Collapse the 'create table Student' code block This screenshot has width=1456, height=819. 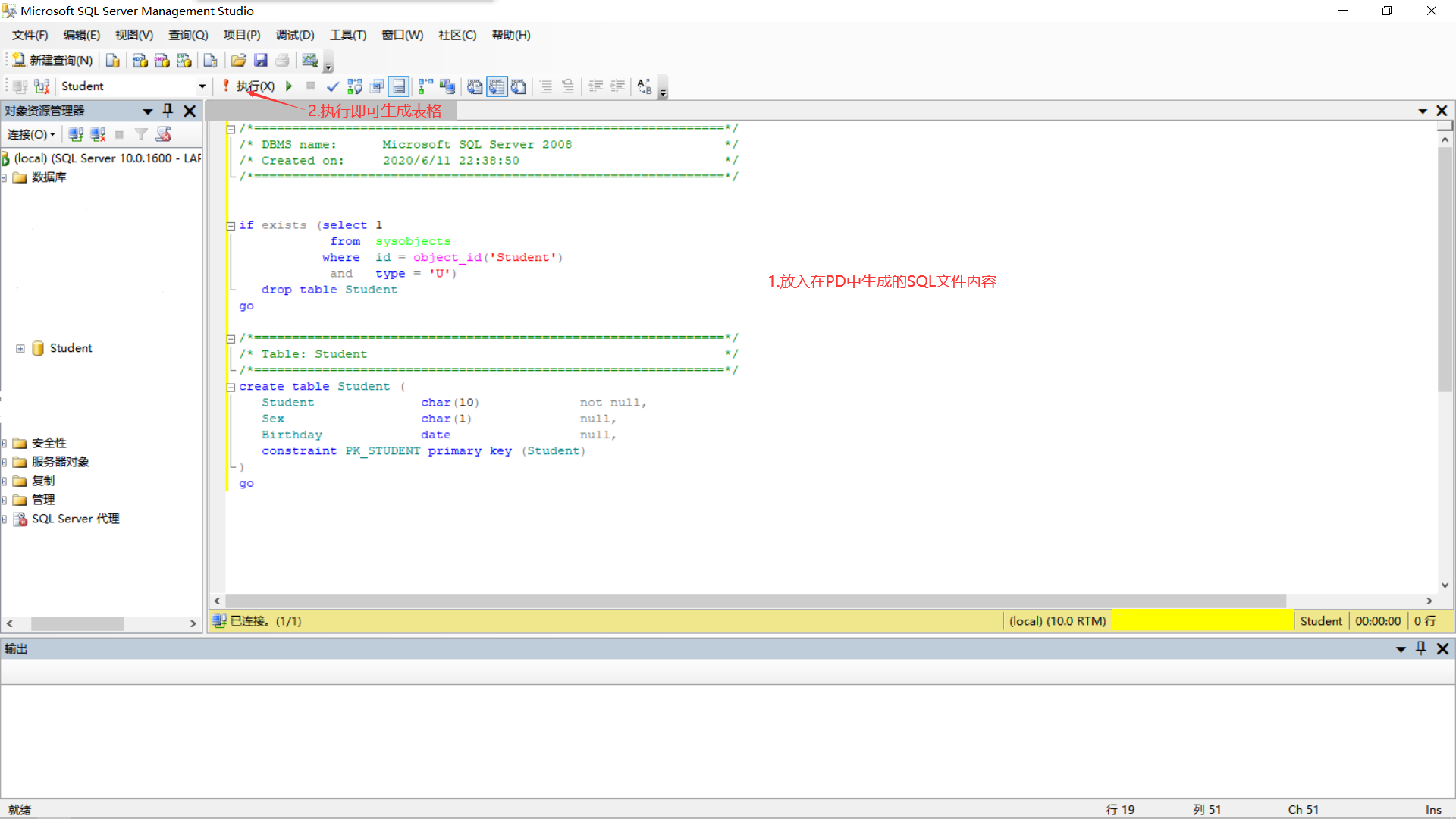tap(231, 388)
